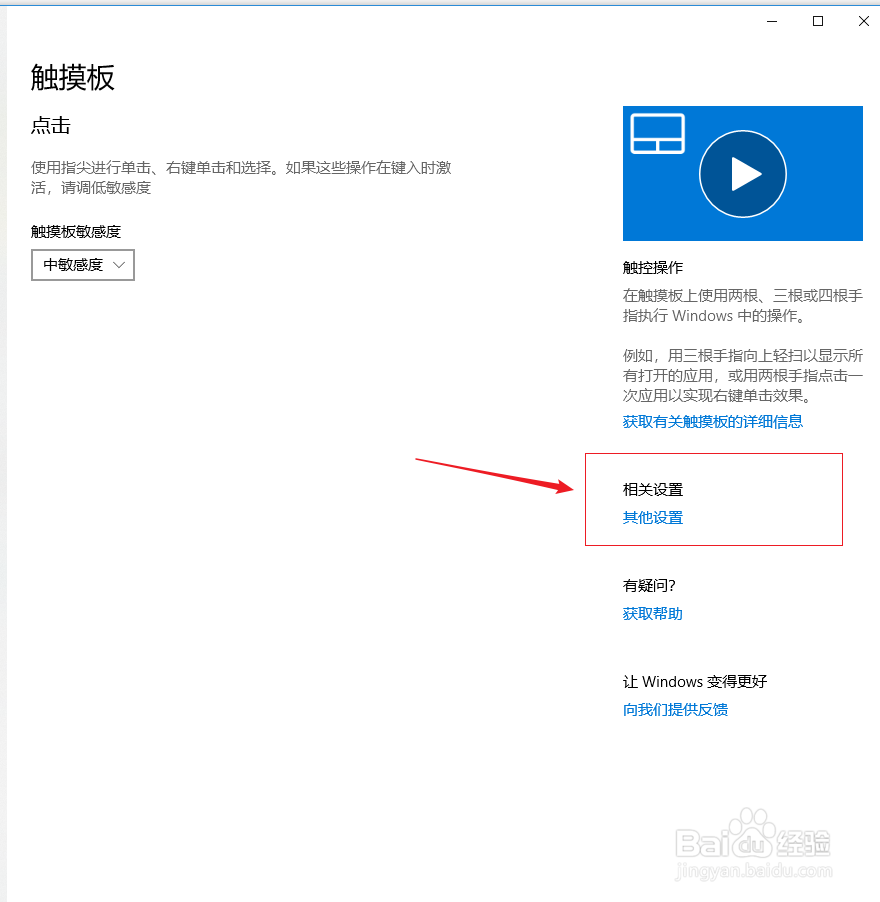880x902 pixels.
Task: Click the 让 Windows 变得更好 heading
Action: click(x=693, y=681)
